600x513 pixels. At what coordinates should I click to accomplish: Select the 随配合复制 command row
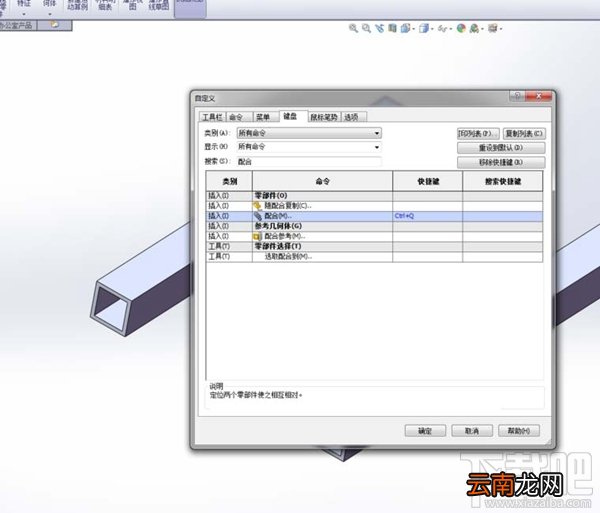tap(374, 206)
